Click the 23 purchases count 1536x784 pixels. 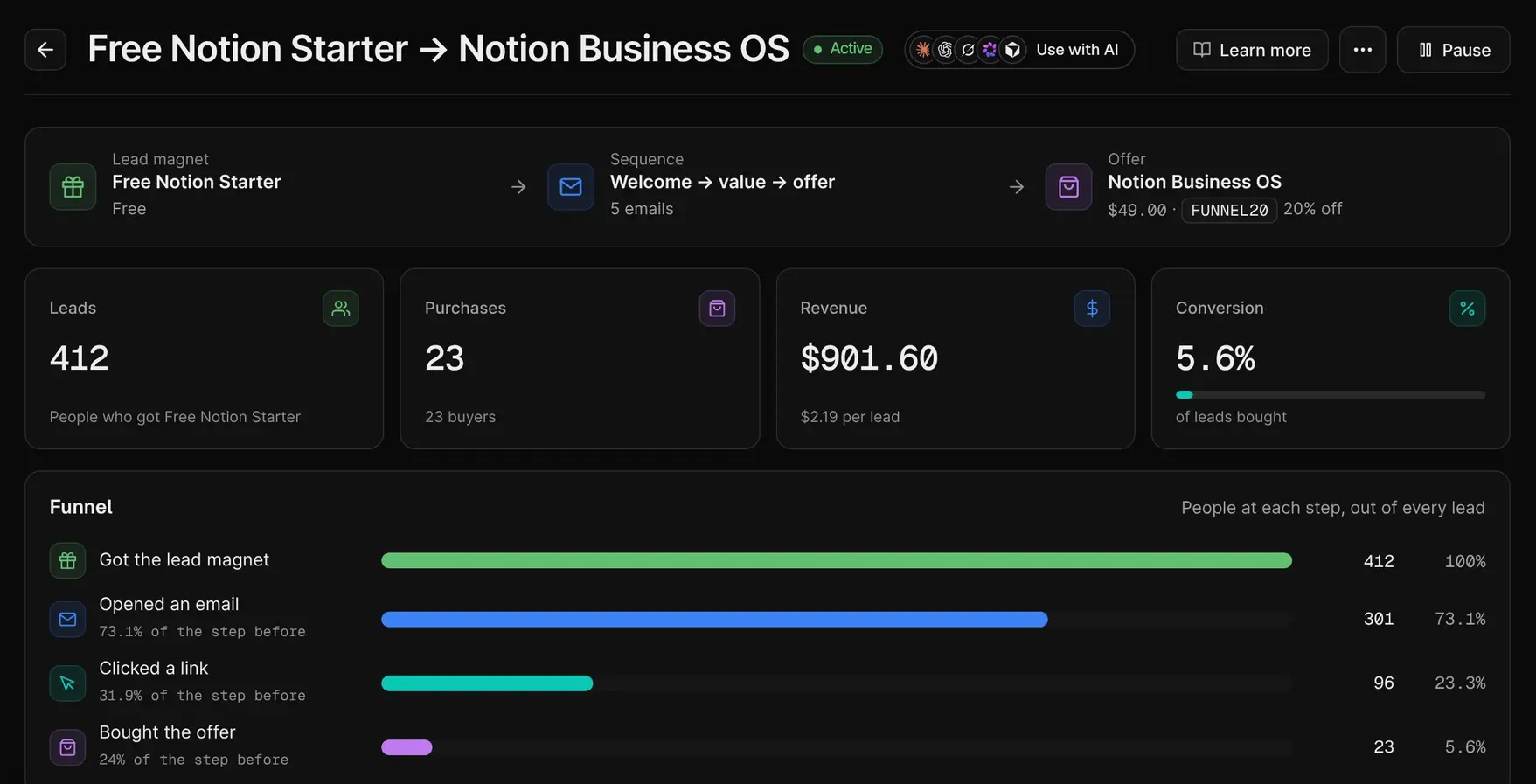click(444, 358)
